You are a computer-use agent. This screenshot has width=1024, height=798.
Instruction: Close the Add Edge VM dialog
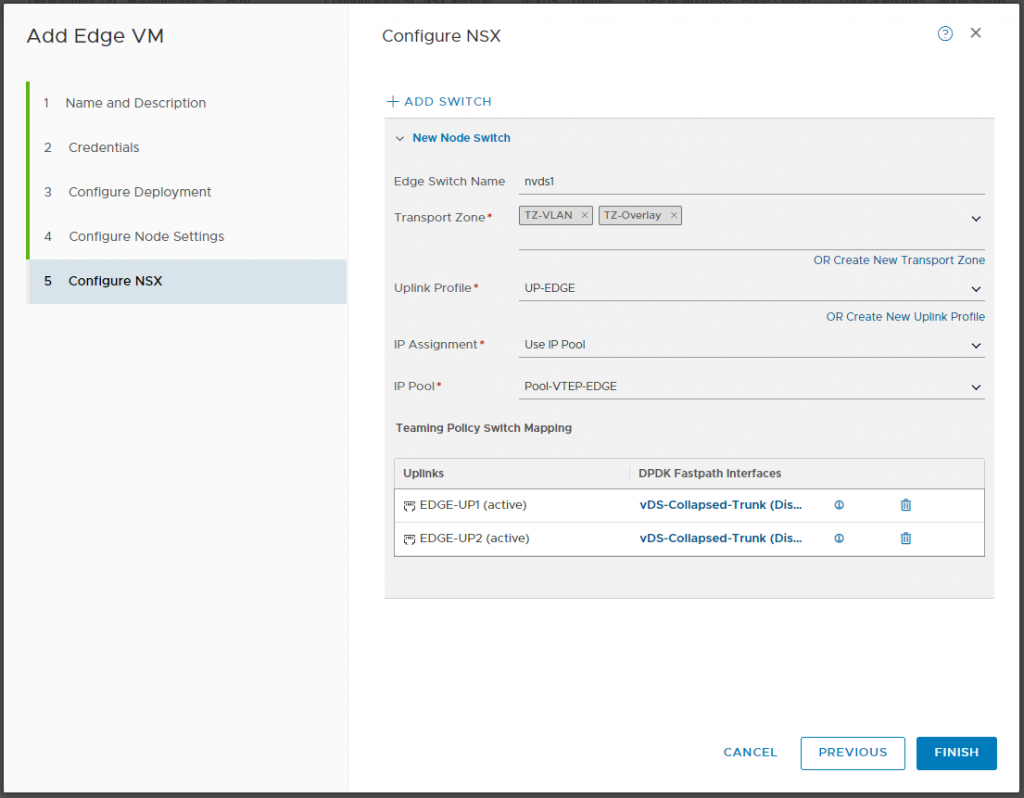pos(976,33)
